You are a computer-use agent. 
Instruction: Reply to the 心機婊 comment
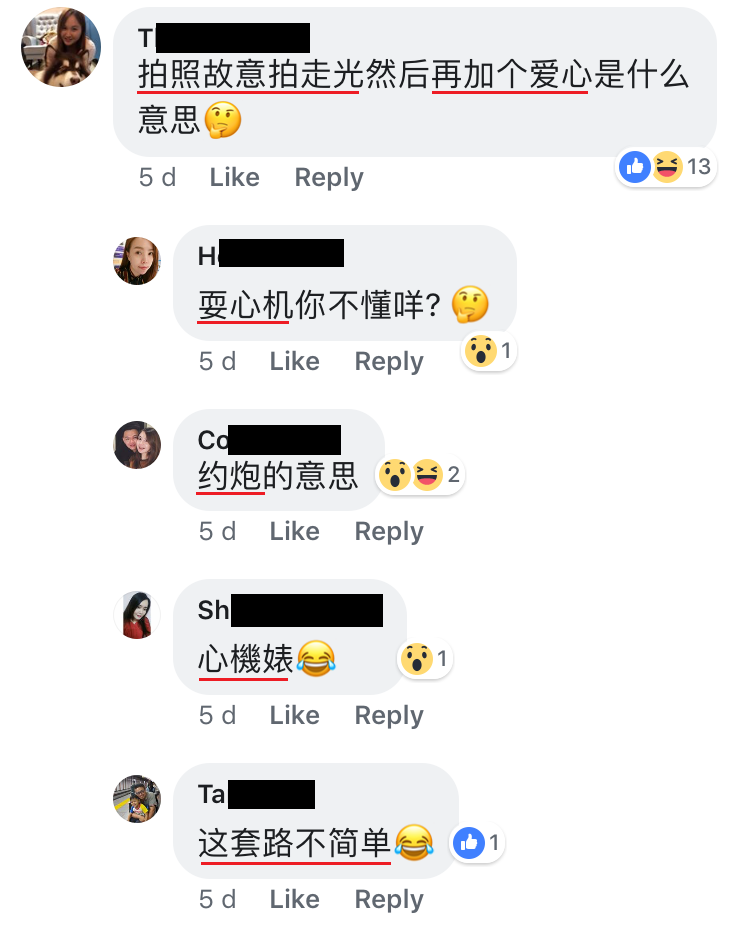(389, 716)
